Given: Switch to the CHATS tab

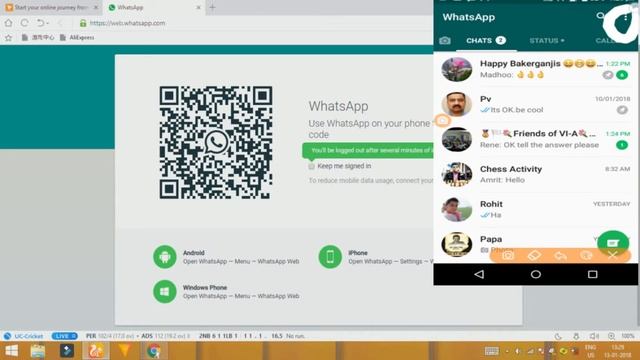Looking at the screenshot, I should click(486, 40).
